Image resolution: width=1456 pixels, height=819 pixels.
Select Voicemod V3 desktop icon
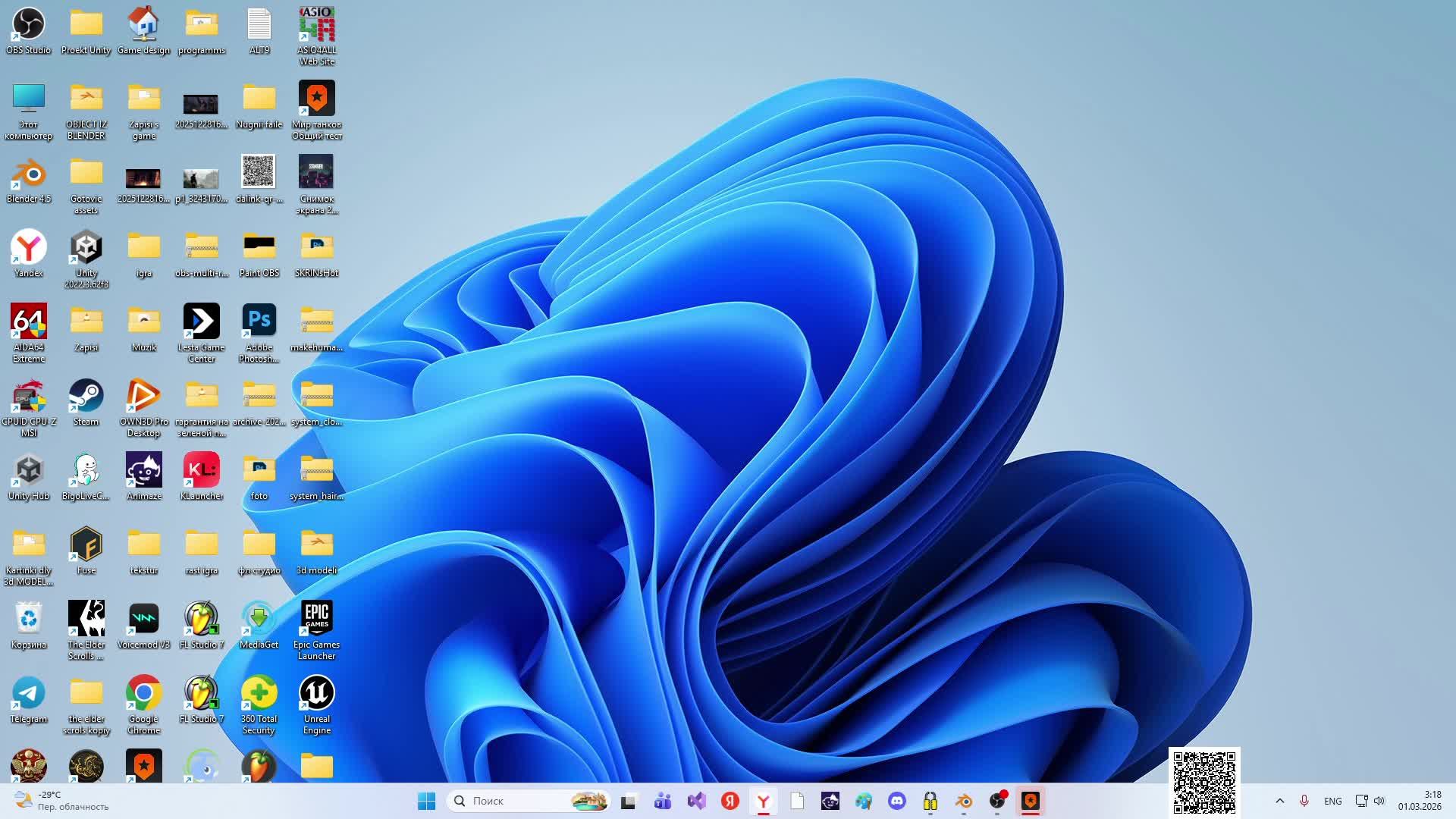pyautogui.click(x=143, y=620)
